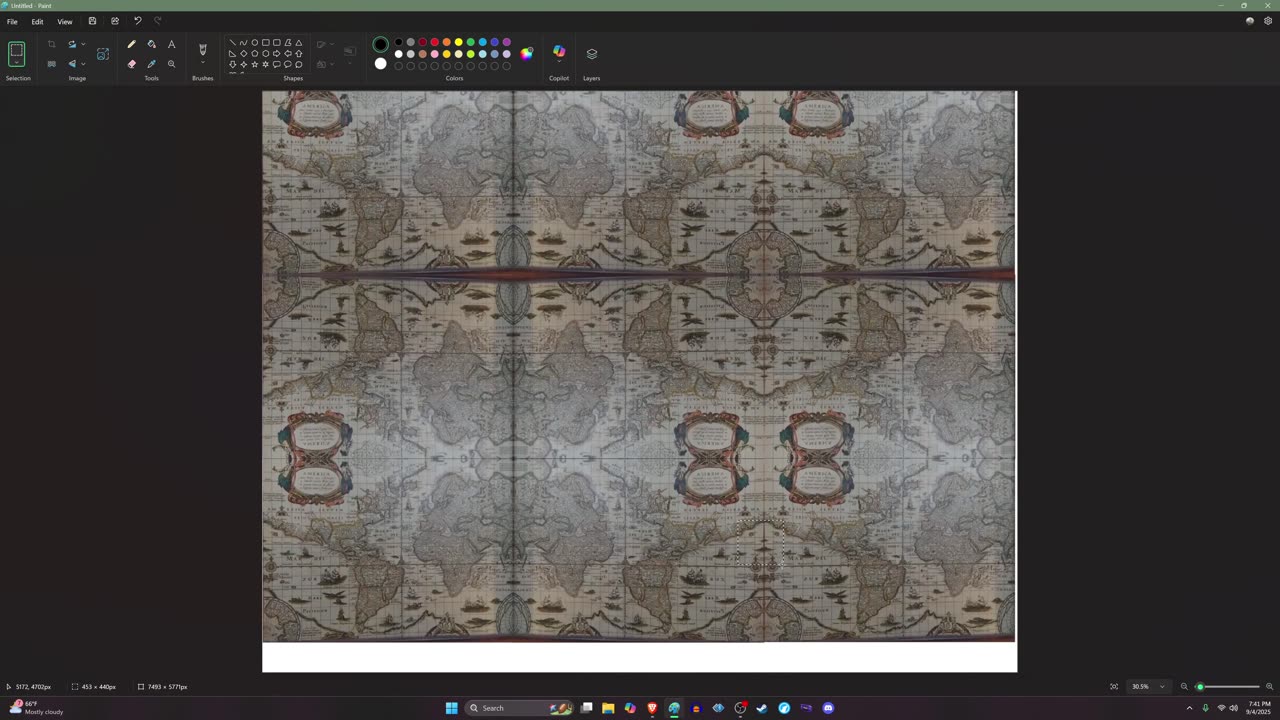Image resolution: width=1280 pixels, height=720 pixels.
Task: Zoom out using the minus magnifier
Action: (1184, 687)
